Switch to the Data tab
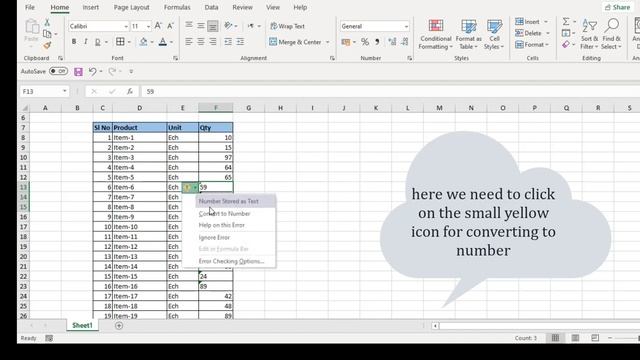 [x=211, y=7]
